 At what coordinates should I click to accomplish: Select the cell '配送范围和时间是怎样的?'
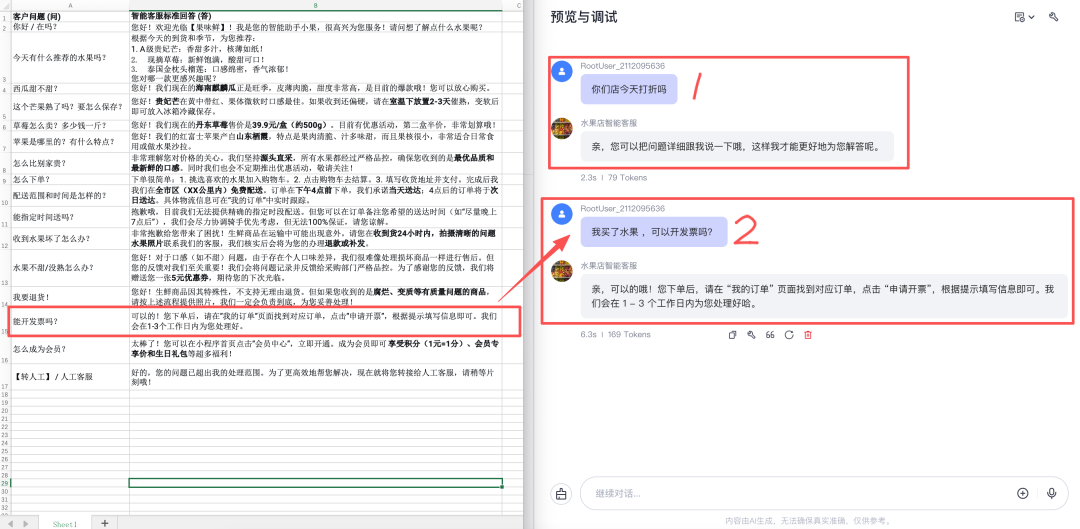(70, 195)
